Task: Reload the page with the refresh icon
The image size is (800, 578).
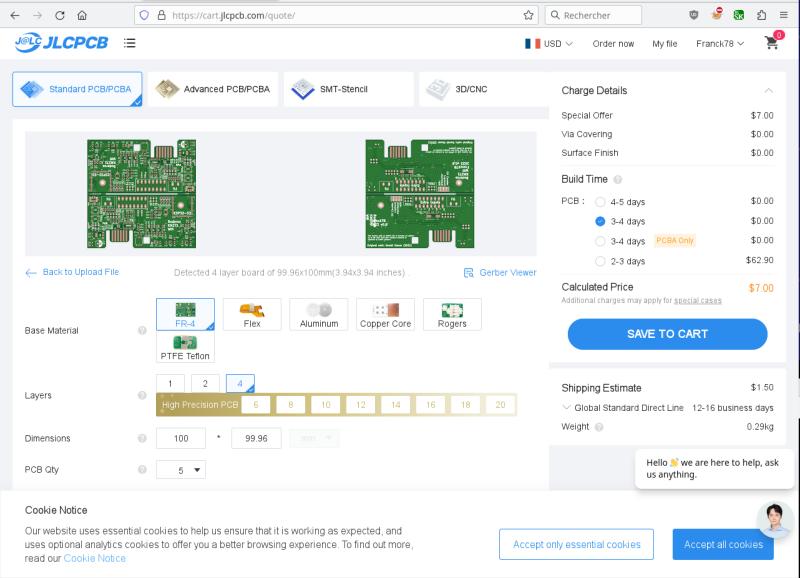Action: (x=60, y=15)
